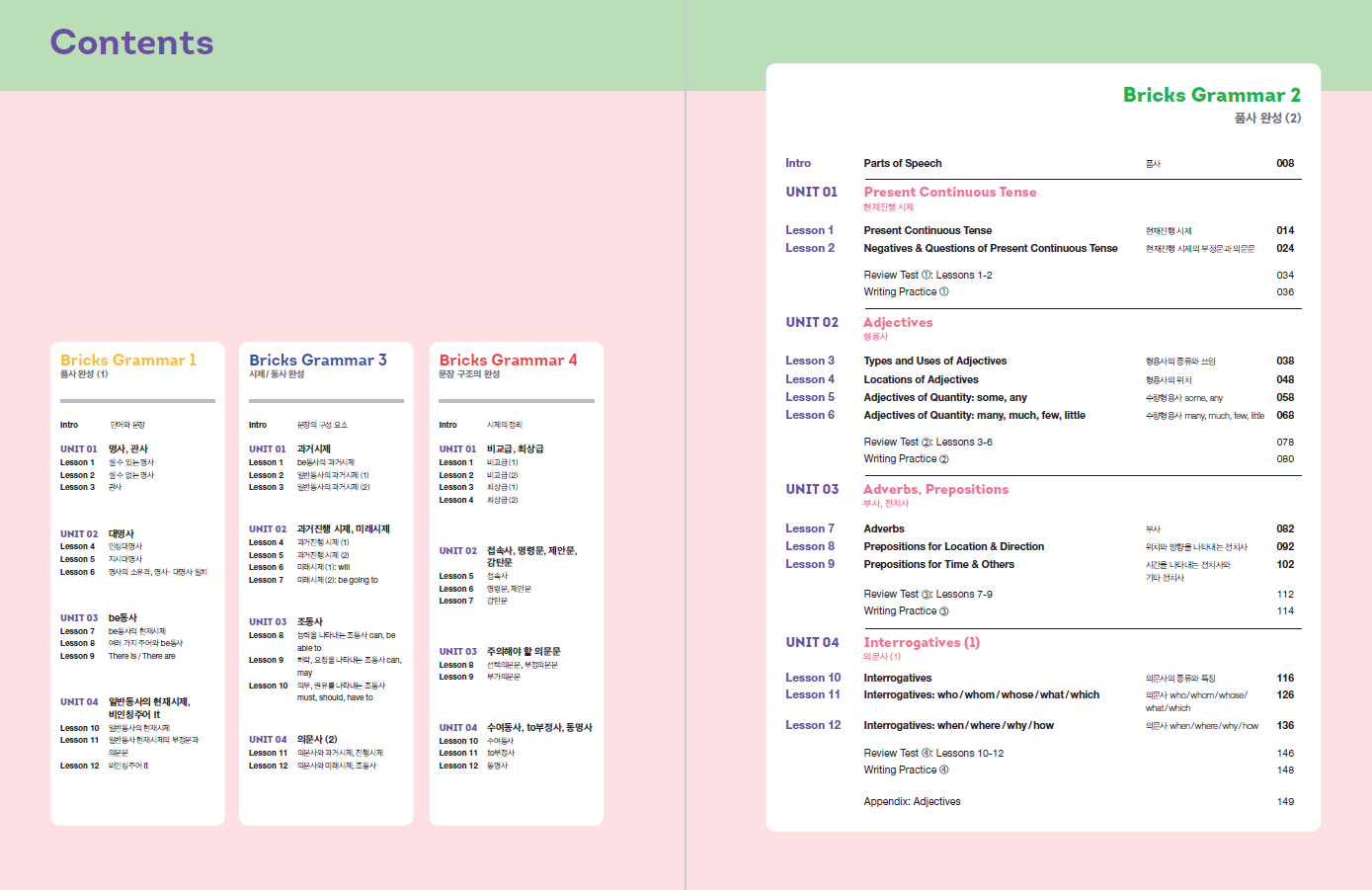1372x890 pixels.
Task: Click page number "126"
Action: (1285, 694)
